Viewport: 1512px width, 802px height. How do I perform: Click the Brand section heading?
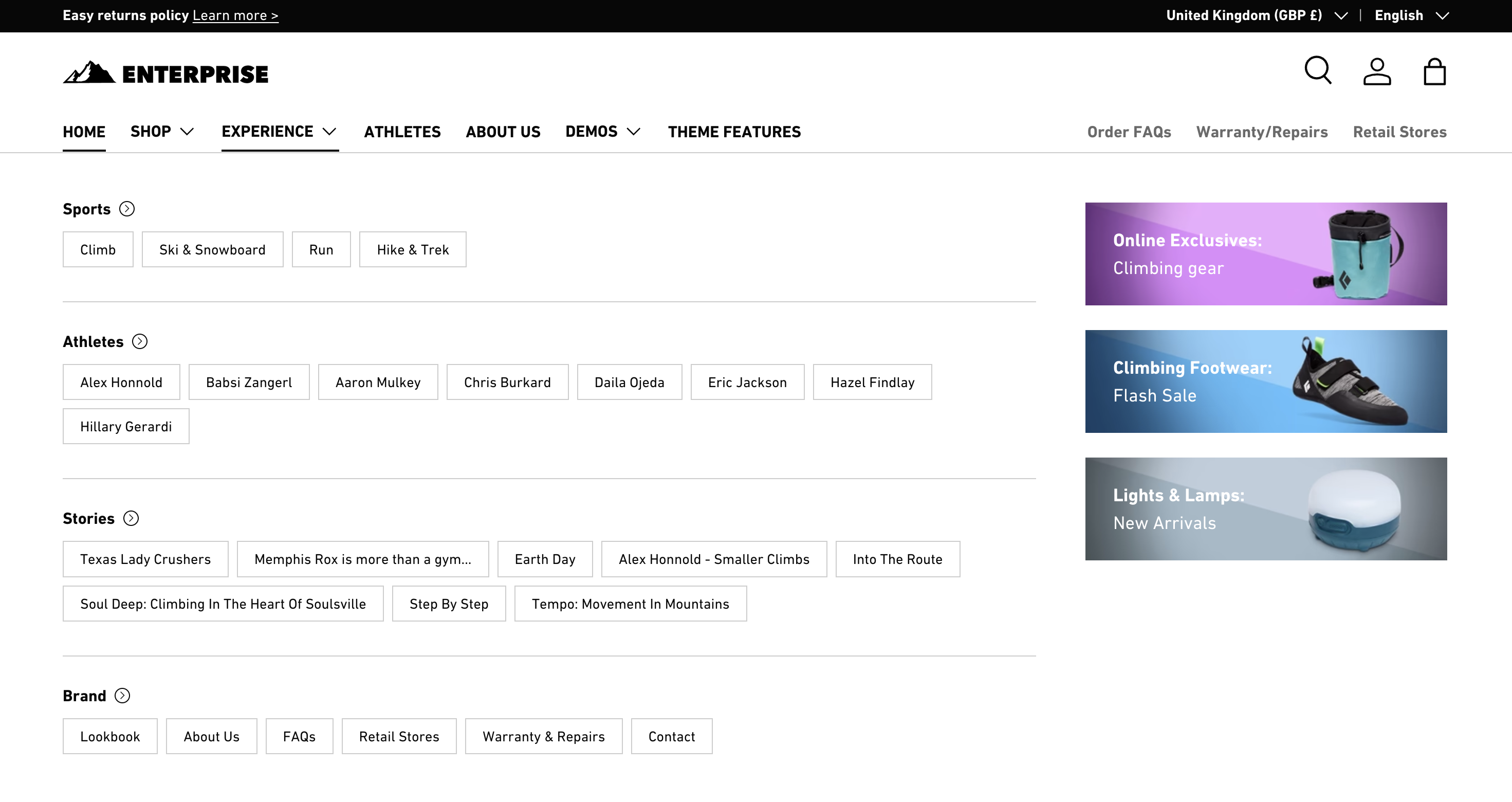tap(84, 696)
